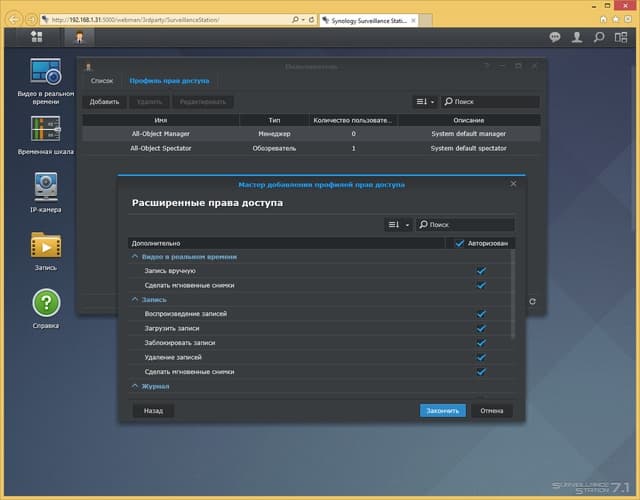Sort by the Name (Имя) column header
The height and width of the screenshot is (500, 640).
tap(161, 120)
